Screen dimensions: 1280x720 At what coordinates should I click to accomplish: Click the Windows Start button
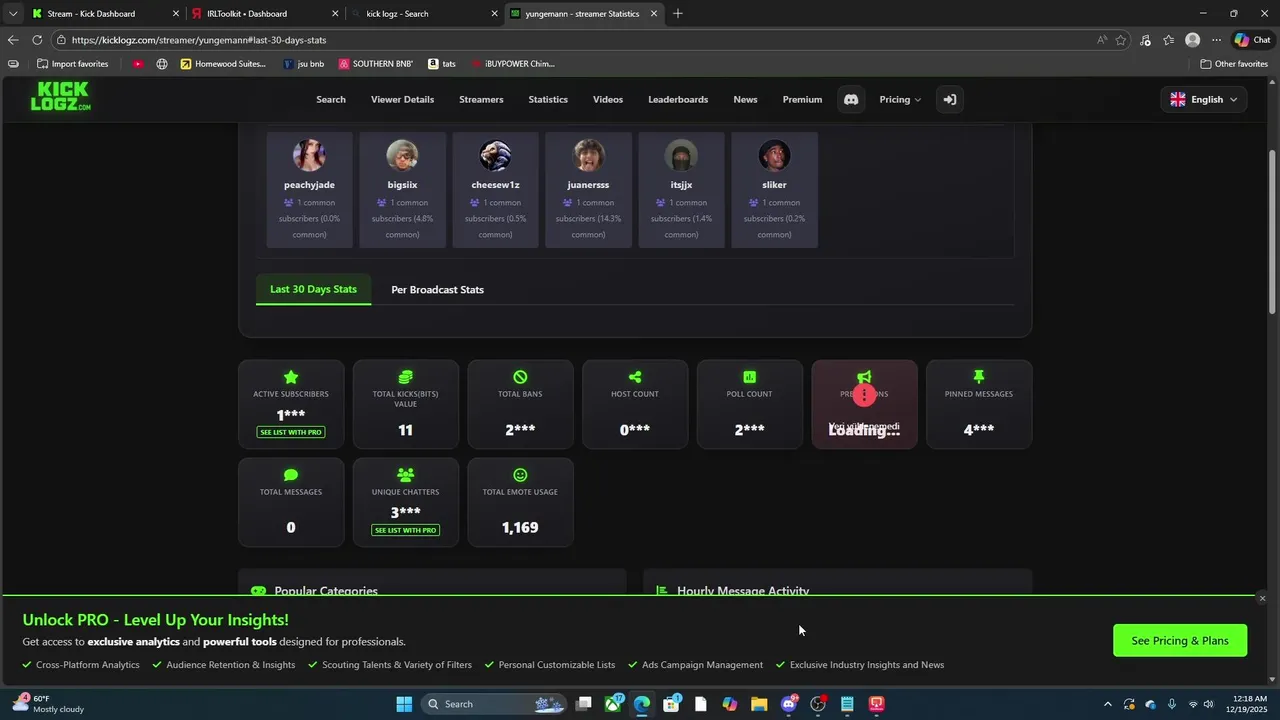pos(404,704)
